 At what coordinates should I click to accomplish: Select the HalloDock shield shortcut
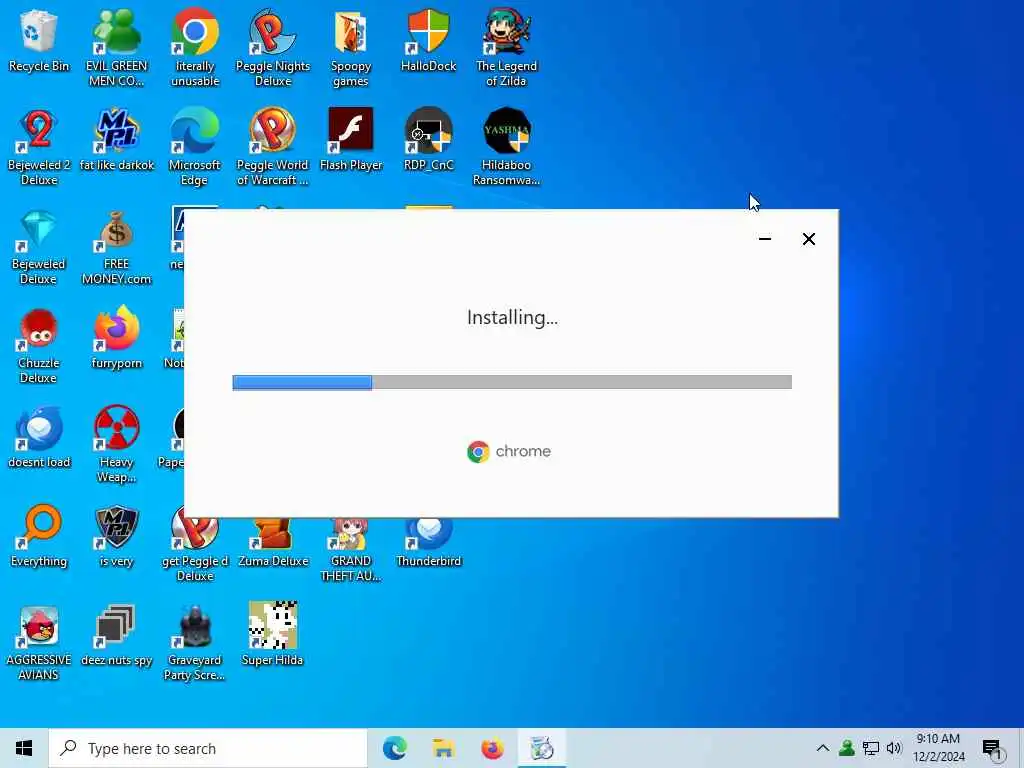[x=428, y=40]
